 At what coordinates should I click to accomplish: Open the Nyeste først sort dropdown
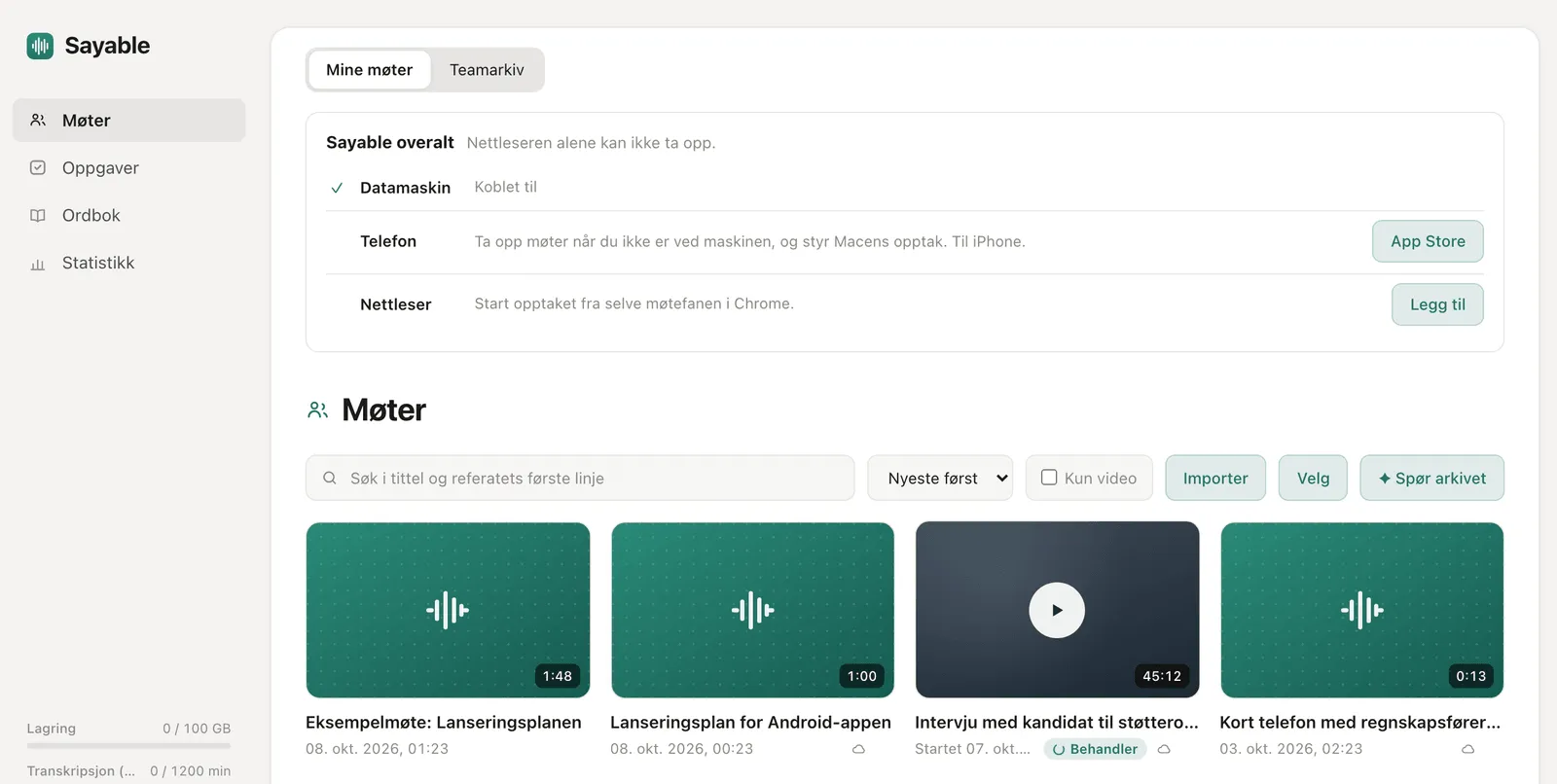click(940, 478)
